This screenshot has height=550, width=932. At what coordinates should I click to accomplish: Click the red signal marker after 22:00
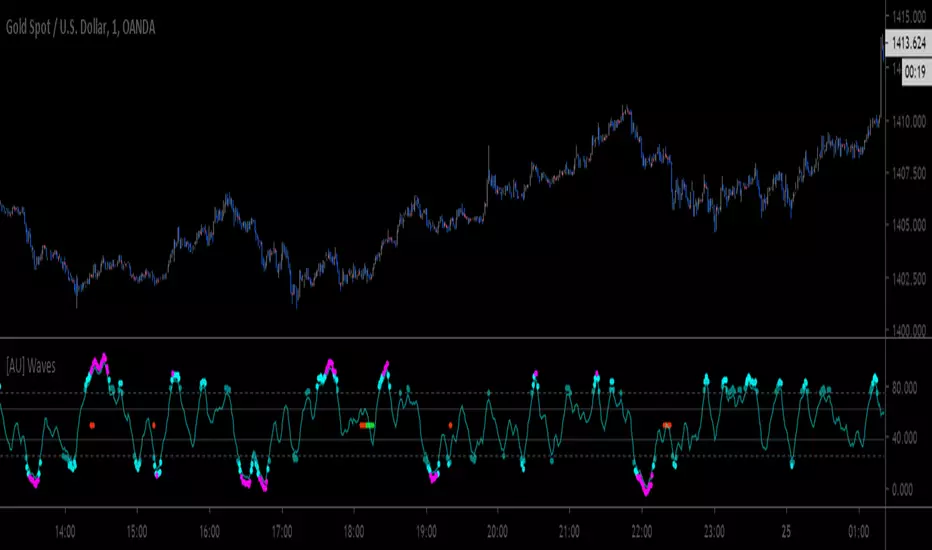(x=667, y=425)
